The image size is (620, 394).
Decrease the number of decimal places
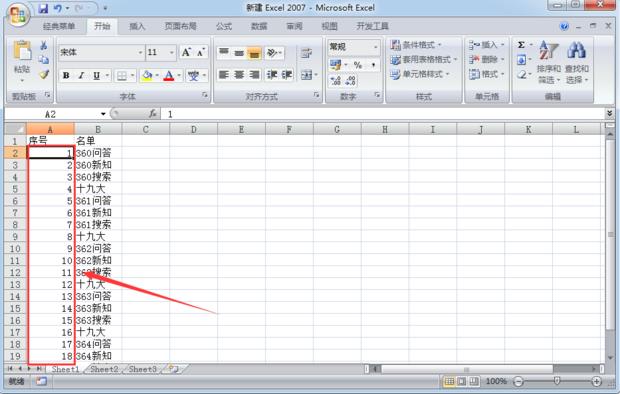pos(350,81)
